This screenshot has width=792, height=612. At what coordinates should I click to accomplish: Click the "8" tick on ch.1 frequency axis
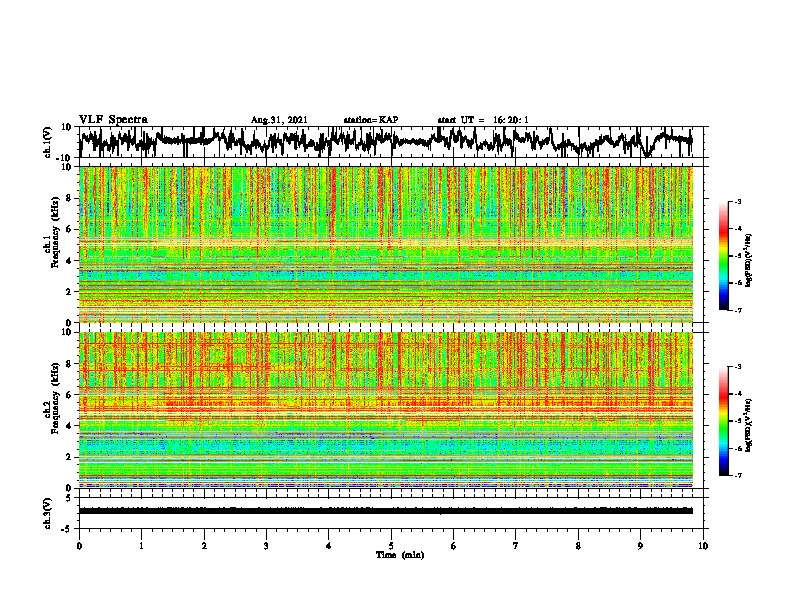tap(70, 198)
